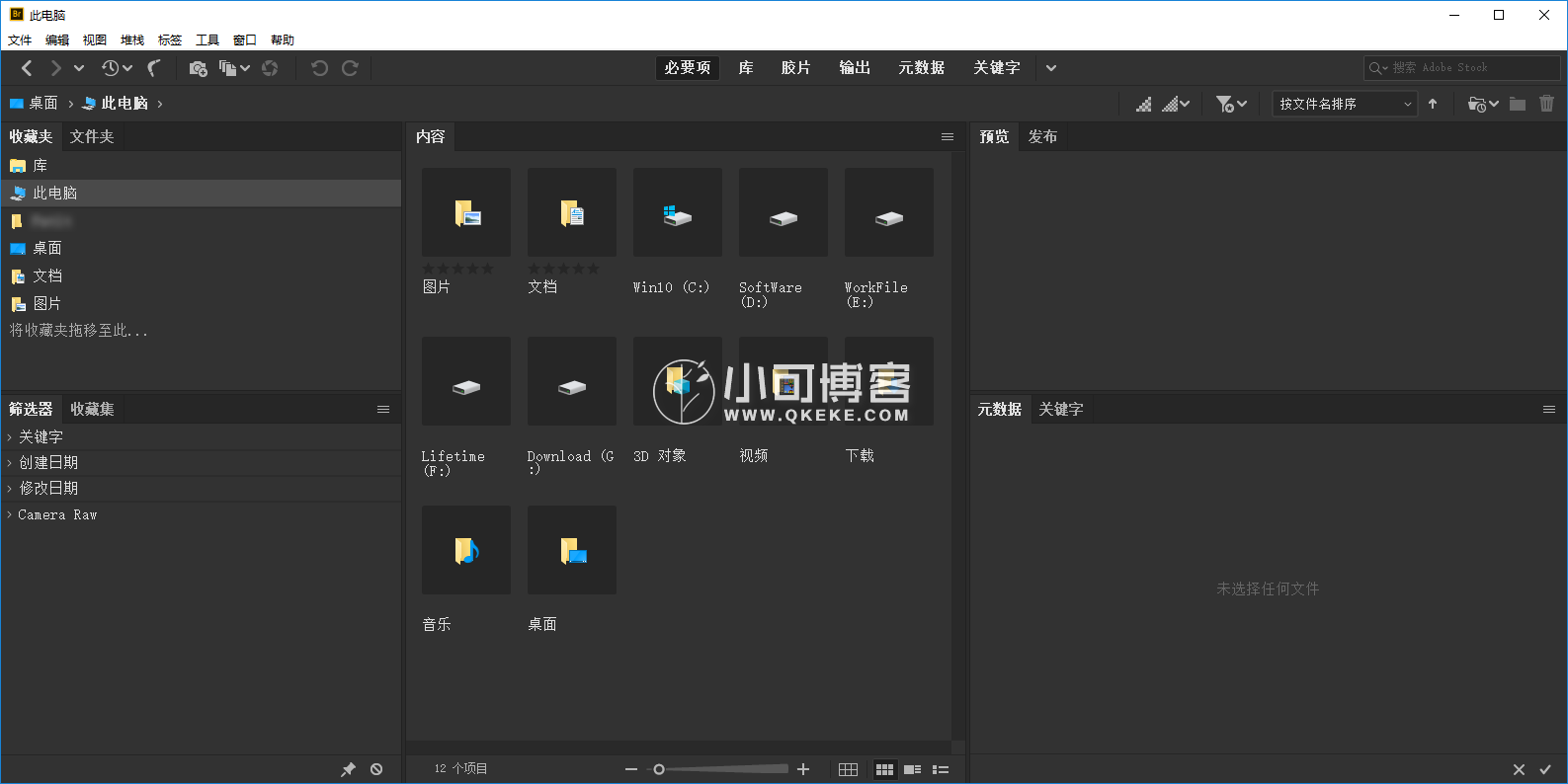Open the parent/favorites navigation chevron dropdown

(x=79, y=68)
